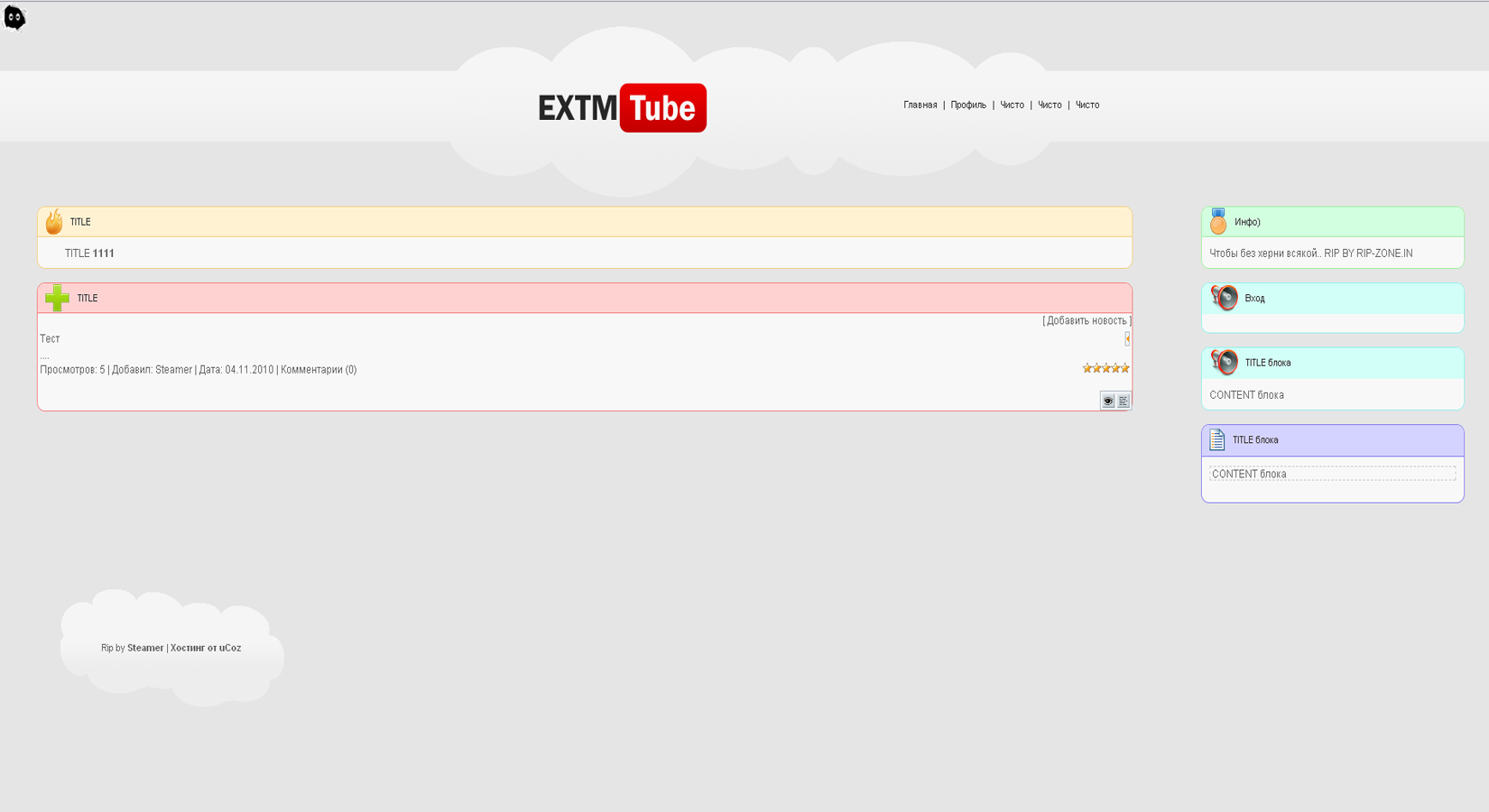Click the TITLE label beside the green plus
The width and height of the screenshot is (1489, 812).
tap(88, 298)
